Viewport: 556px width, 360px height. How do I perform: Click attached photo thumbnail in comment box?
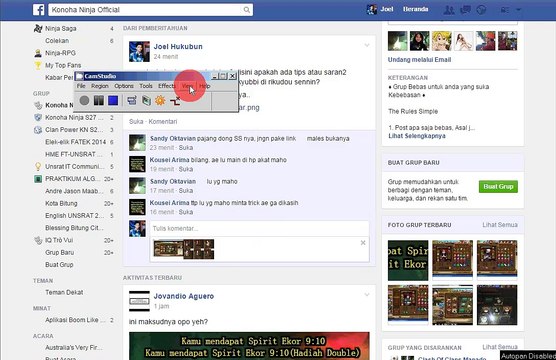(184, 249)
